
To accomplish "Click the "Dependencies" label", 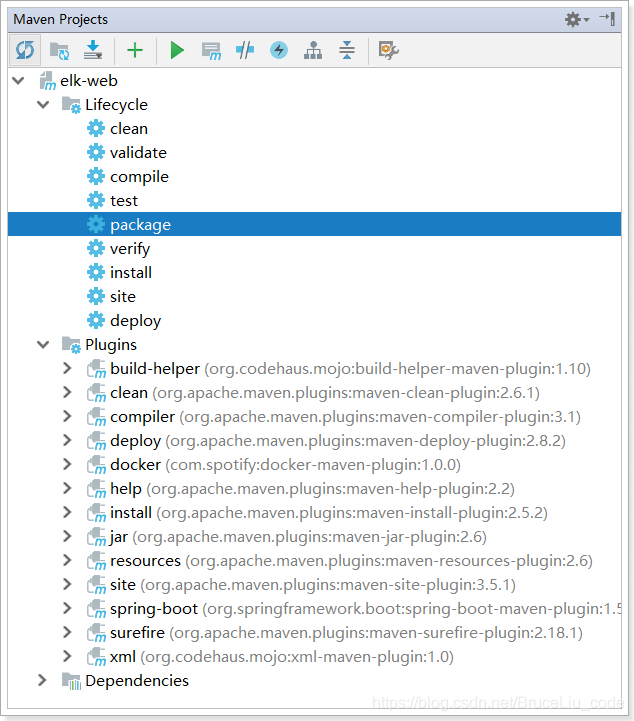I will (x=137, y=681).
